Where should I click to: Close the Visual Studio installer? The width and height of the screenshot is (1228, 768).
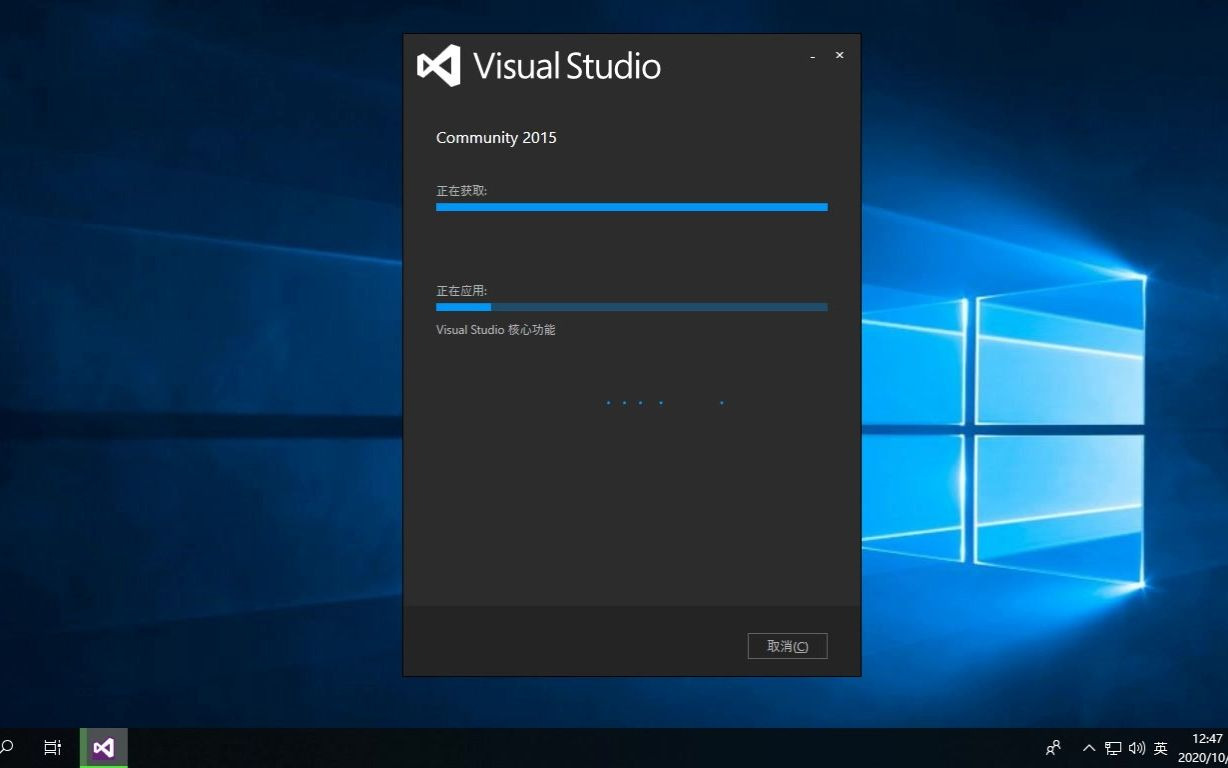point(839,55)
